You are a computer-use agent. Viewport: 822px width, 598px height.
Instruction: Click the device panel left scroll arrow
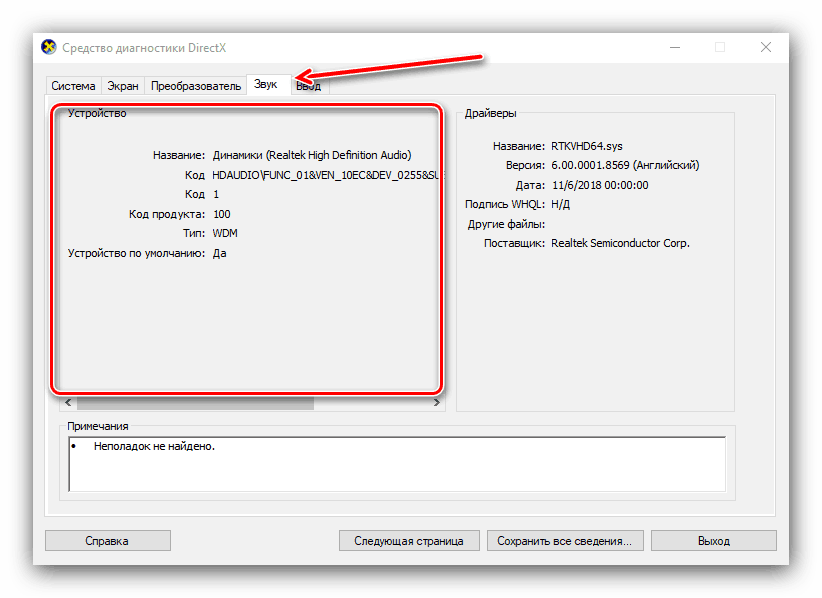68,403
